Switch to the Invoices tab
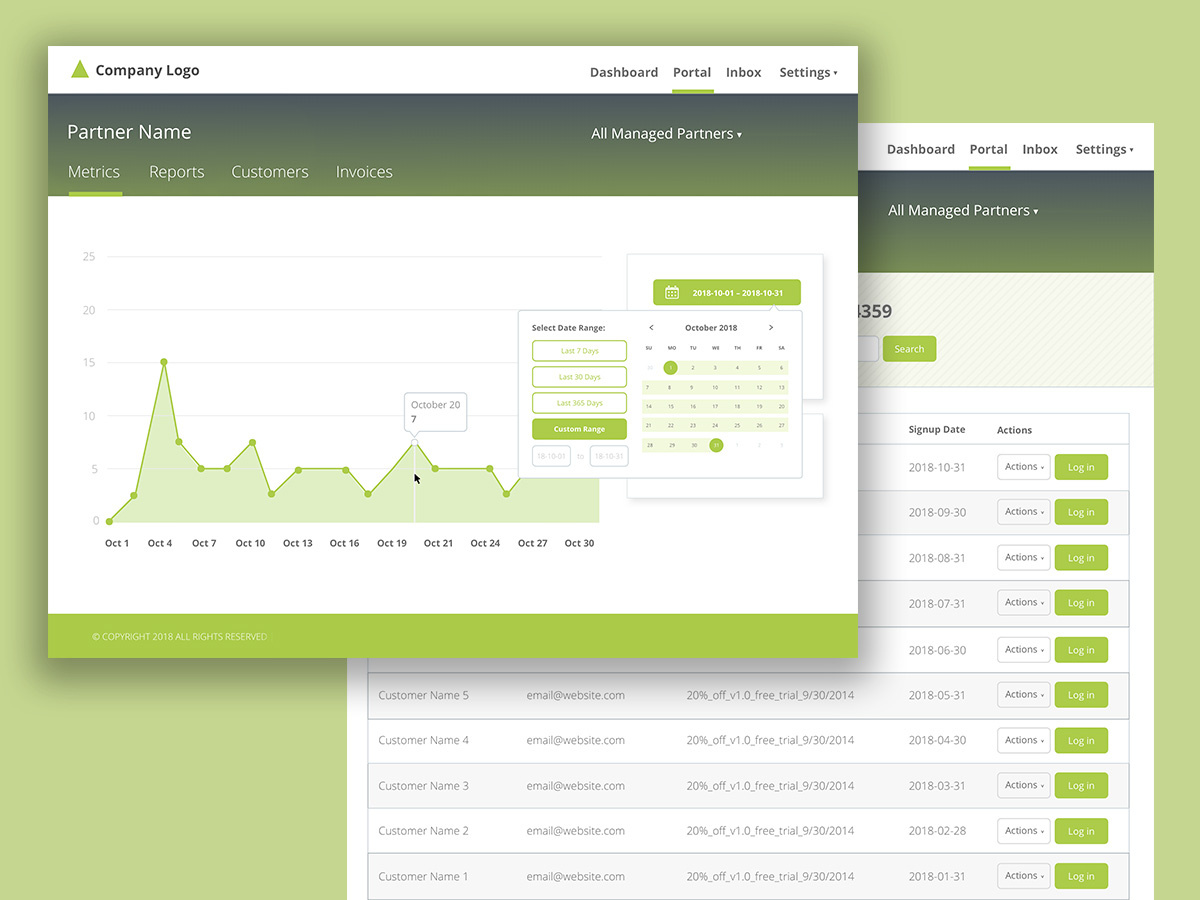The height and width of the screenshot is (900, 1200). (x=364, y=172)
